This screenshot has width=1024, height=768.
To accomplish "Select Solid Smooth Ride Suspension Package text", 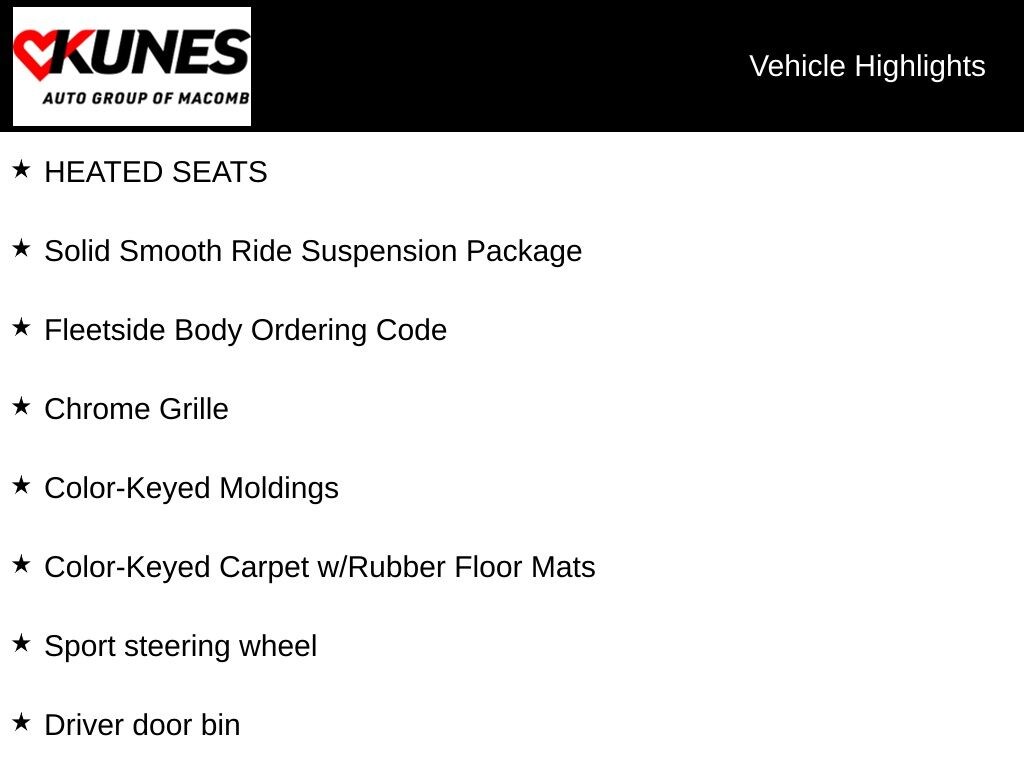I will click(x=313, y=251).
